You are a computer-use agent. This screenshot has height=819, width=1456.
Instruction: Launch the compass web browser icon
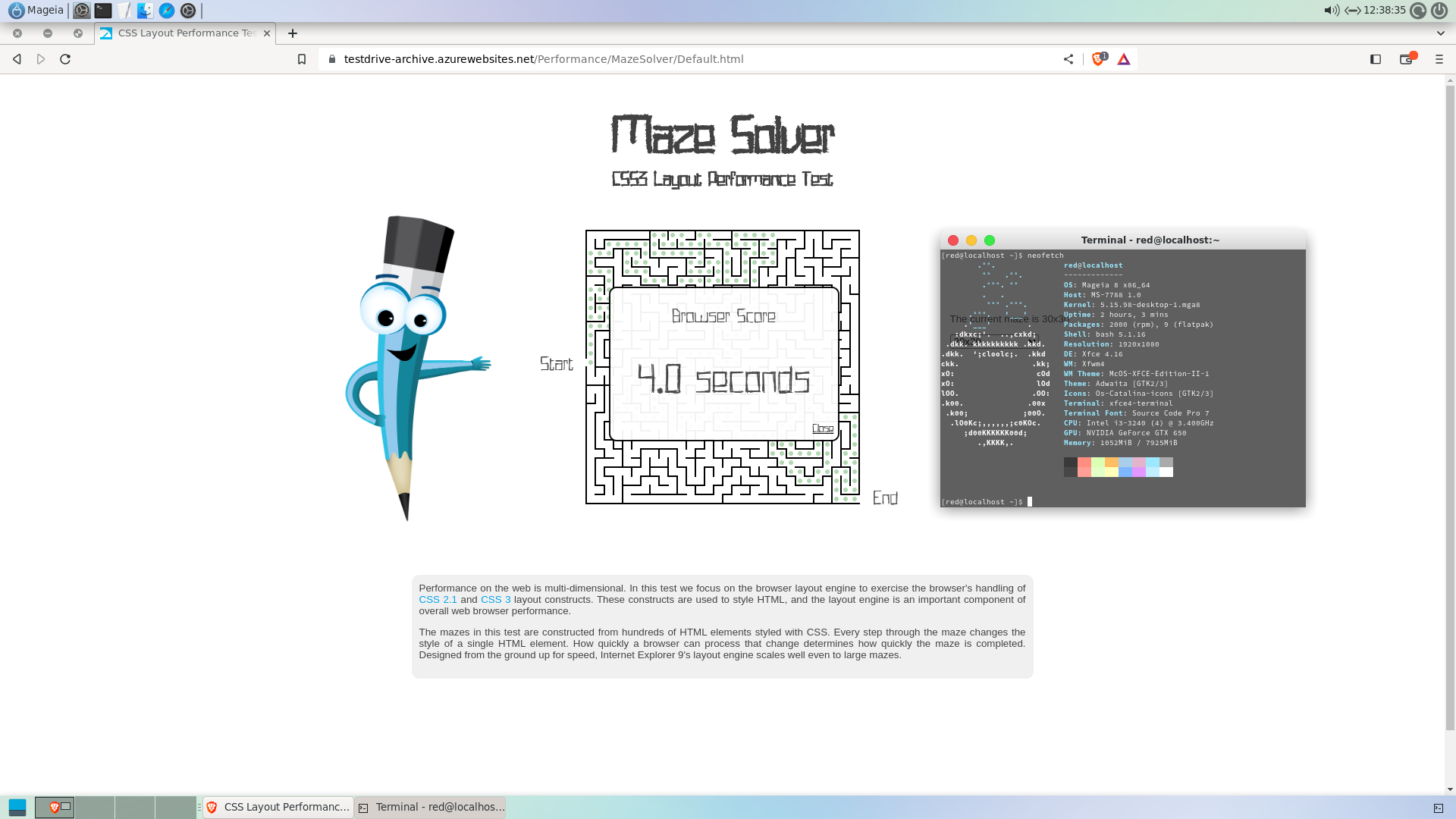[x=167, y=11]
